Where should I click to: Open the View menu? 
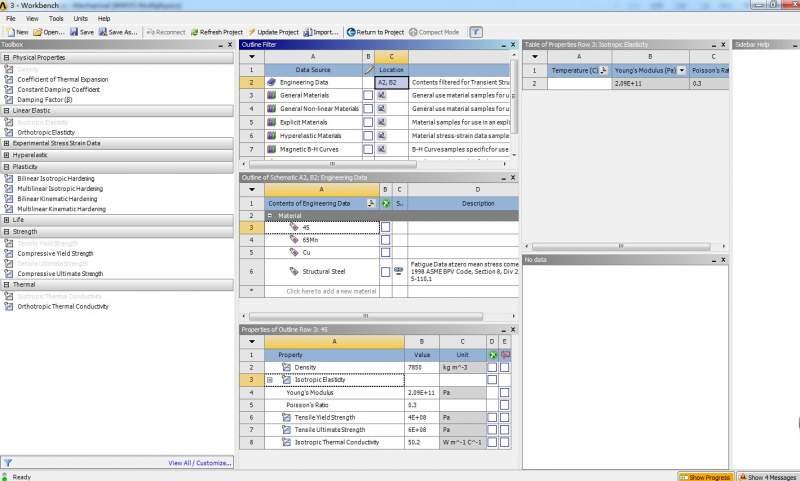[32, 18]
